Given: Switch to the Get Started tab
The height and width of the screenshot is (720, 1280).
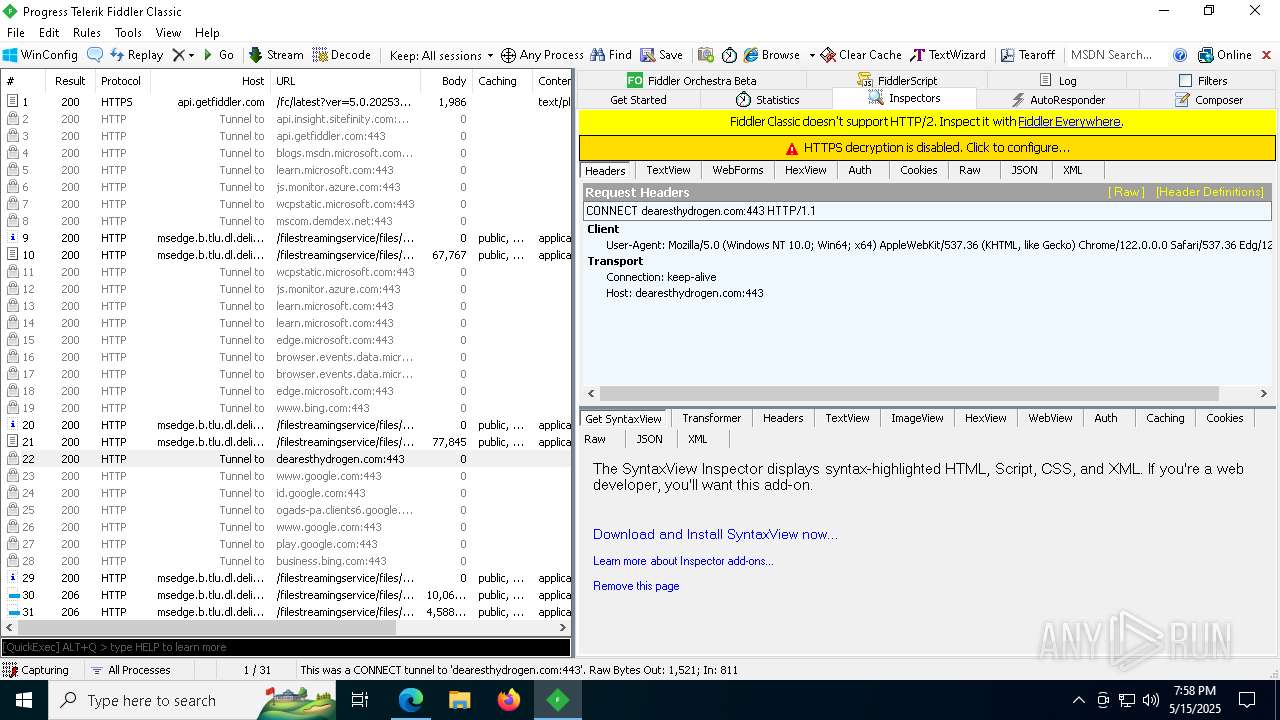Looking at the screenshot, I should 638,100.
